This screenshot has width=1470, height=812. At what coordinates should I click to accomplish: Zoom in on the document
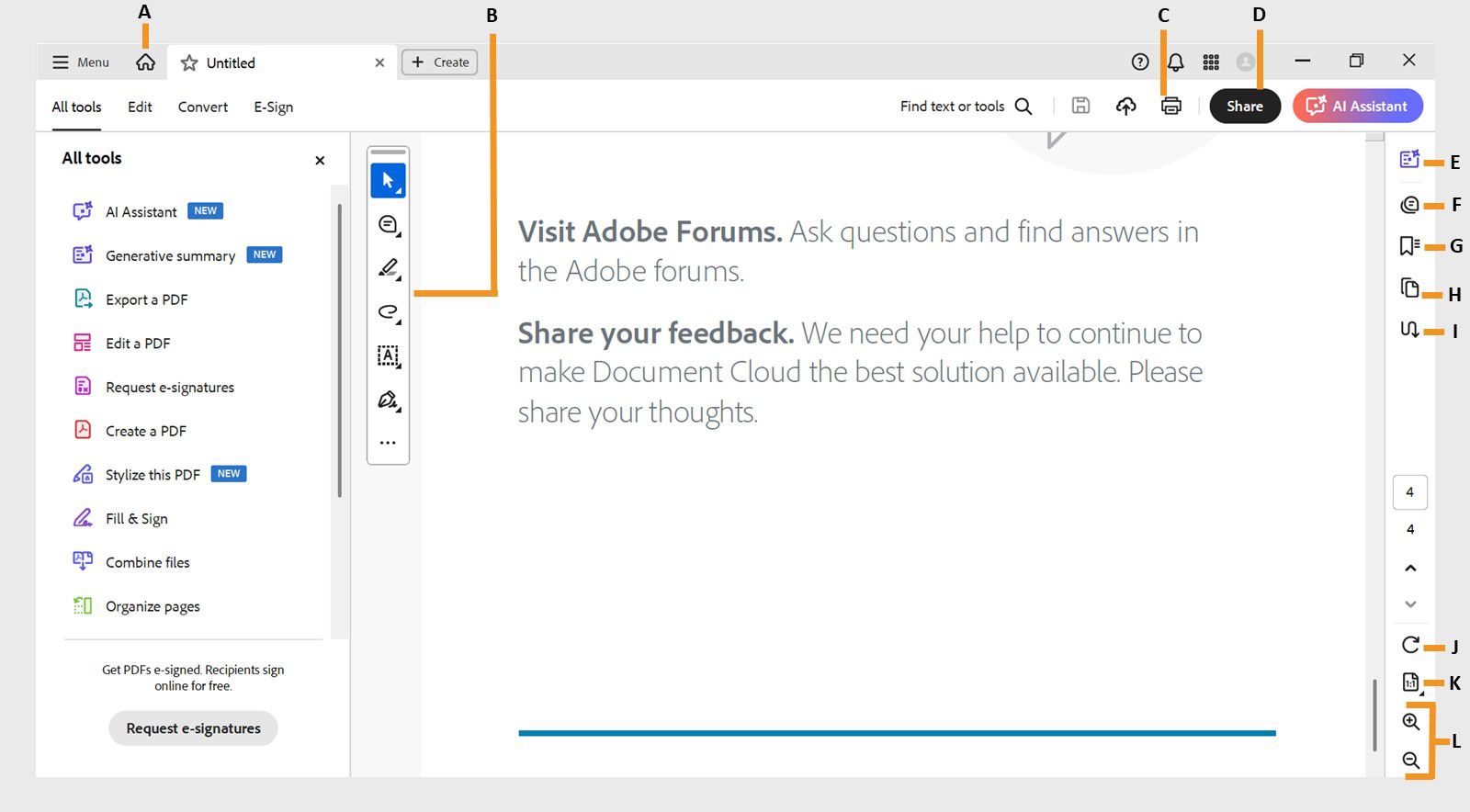coord(1411,721)
